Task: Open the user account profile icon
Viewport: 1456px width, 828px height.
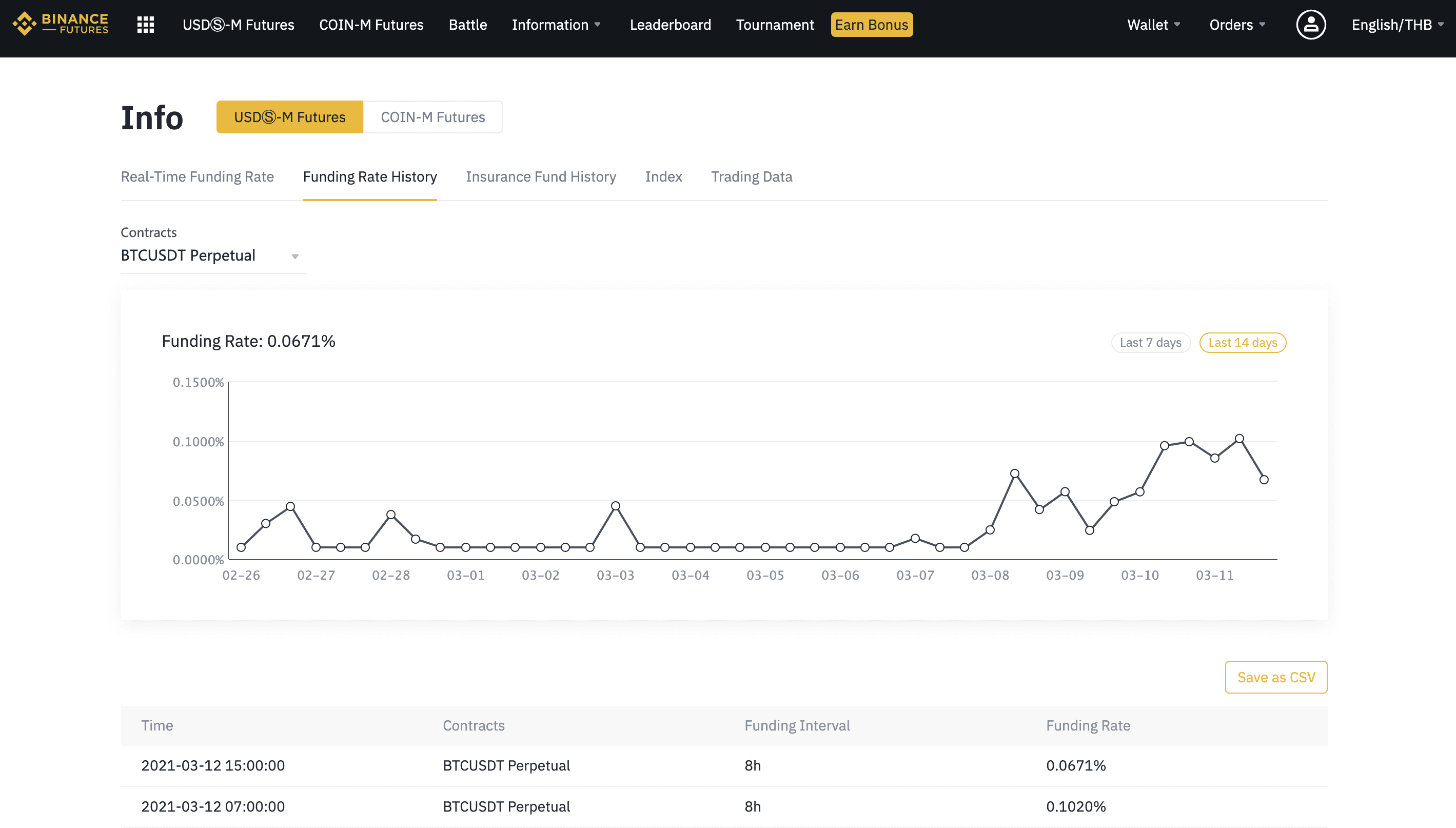Action: coord(1310,25)
